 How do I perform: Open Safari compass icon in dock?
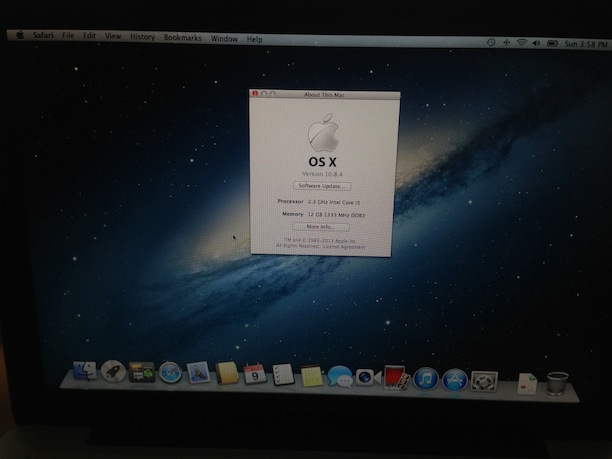(x=169, y=374)
